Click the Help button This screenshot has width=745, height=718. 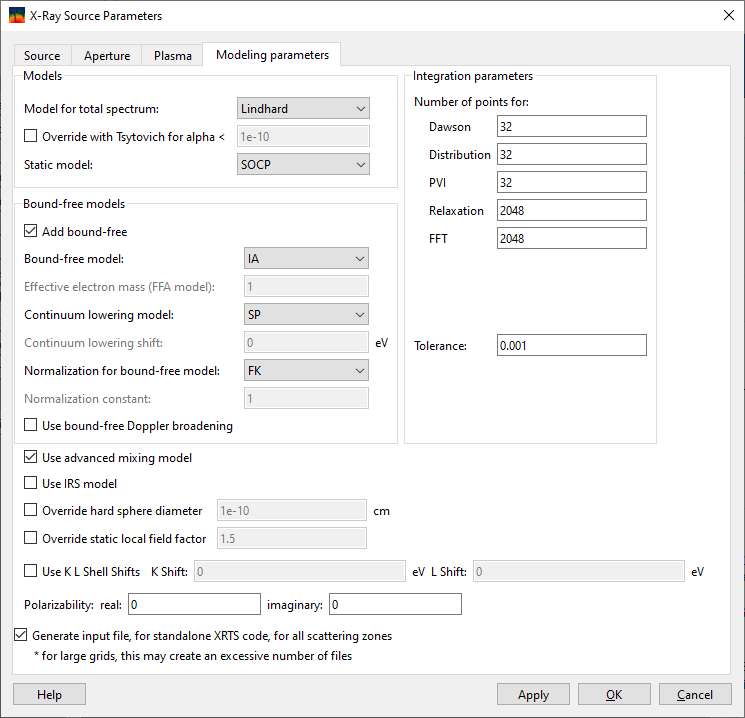(49, 695)
